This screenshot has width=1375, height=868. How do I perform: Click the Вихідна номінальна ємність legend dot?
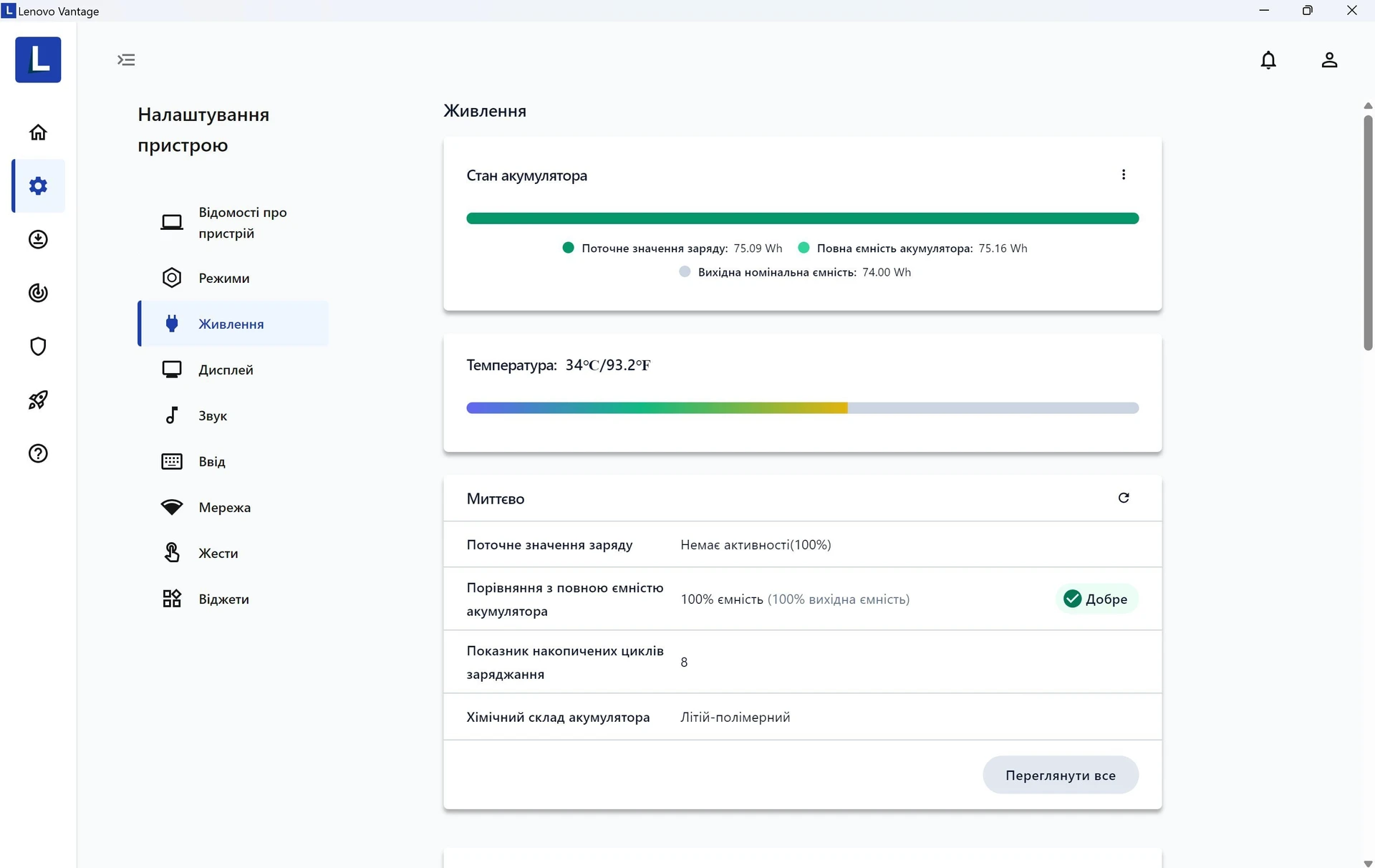point(685,272)
